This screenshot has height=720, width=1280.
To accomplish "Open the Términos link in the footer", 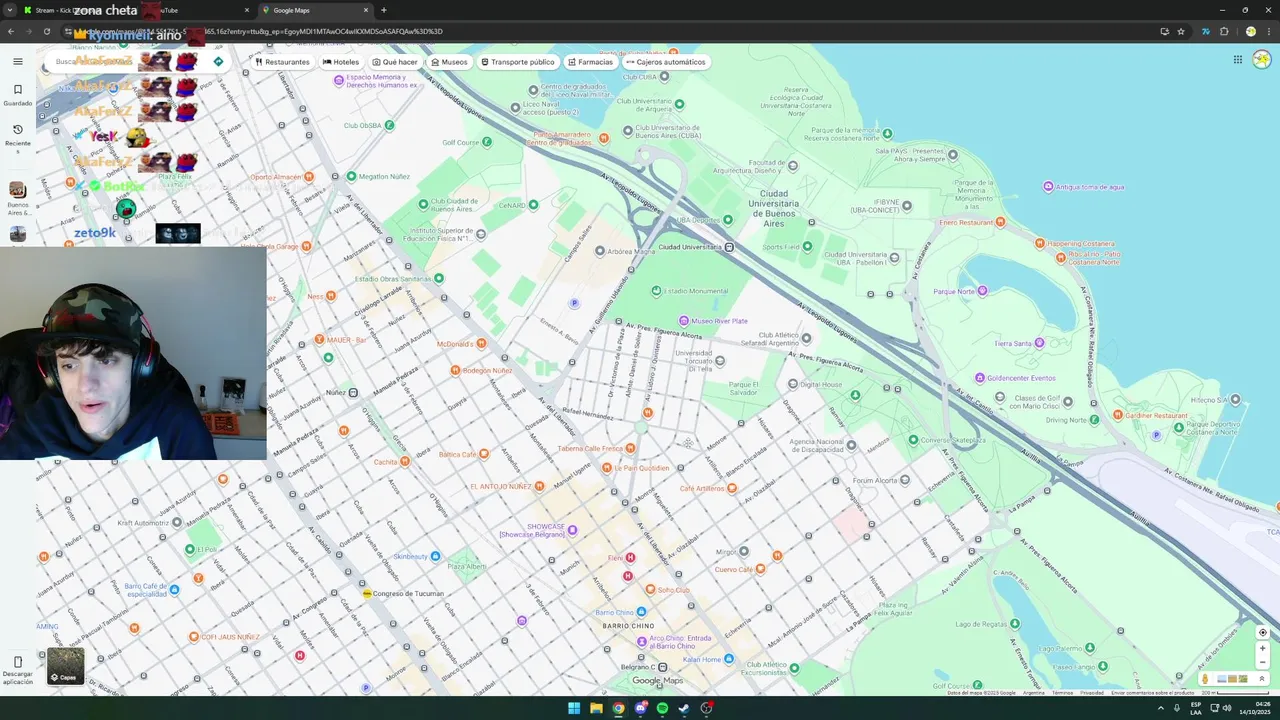I will pyautogui.click(x=1062, y=693).
